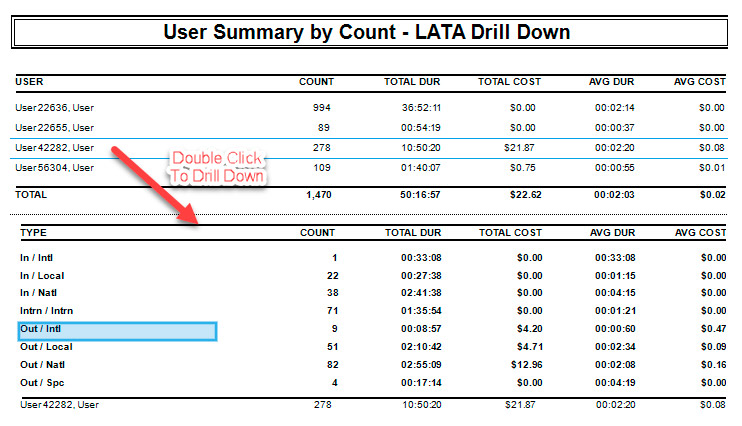This screenshot has width=742, height=426.
Task: Click the Out / Natl type entry
Action: coord(46,365)
